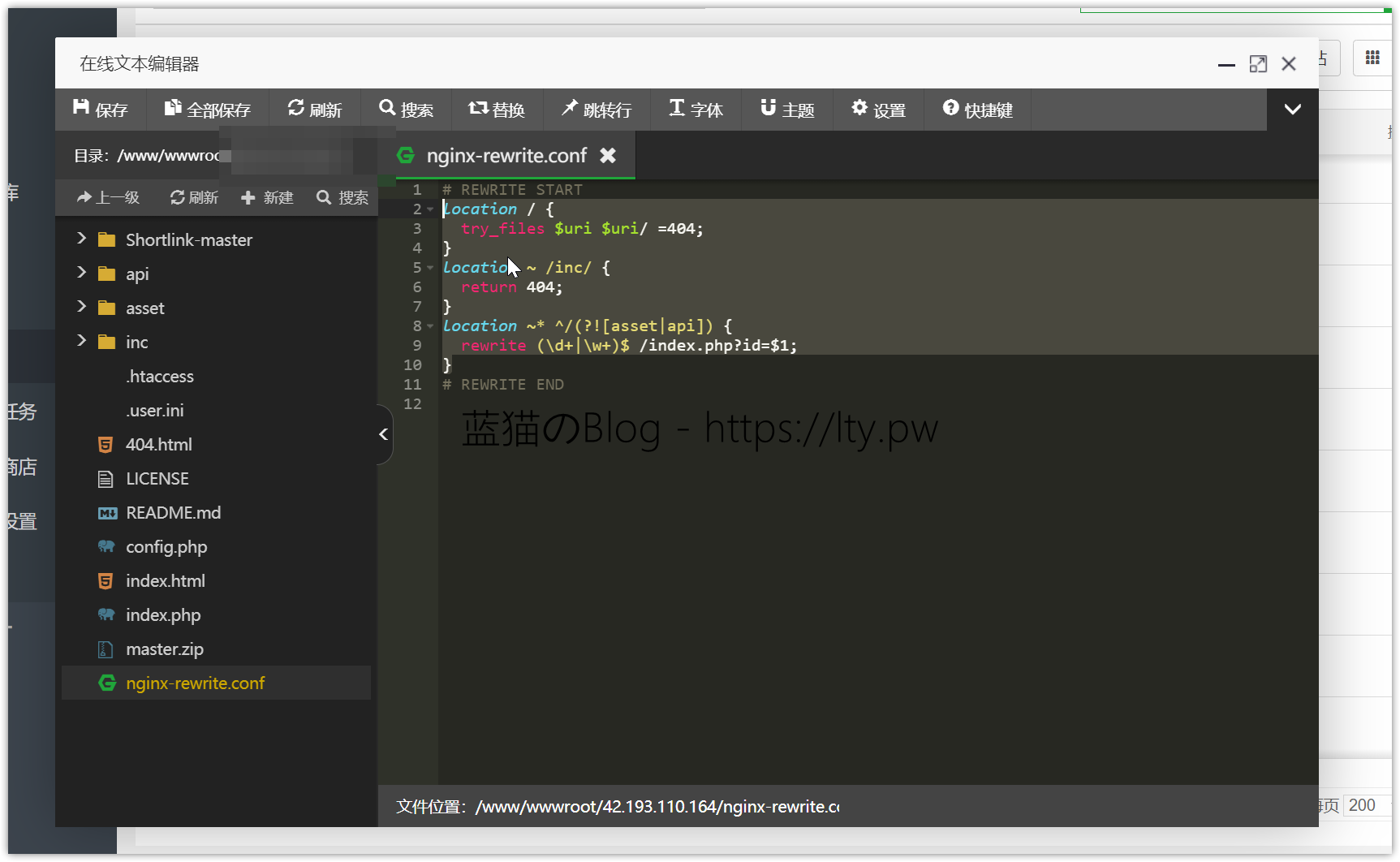Fold the code block at line 8
This screenshot has width=1400, height=862.
click(x=430, y=326)
